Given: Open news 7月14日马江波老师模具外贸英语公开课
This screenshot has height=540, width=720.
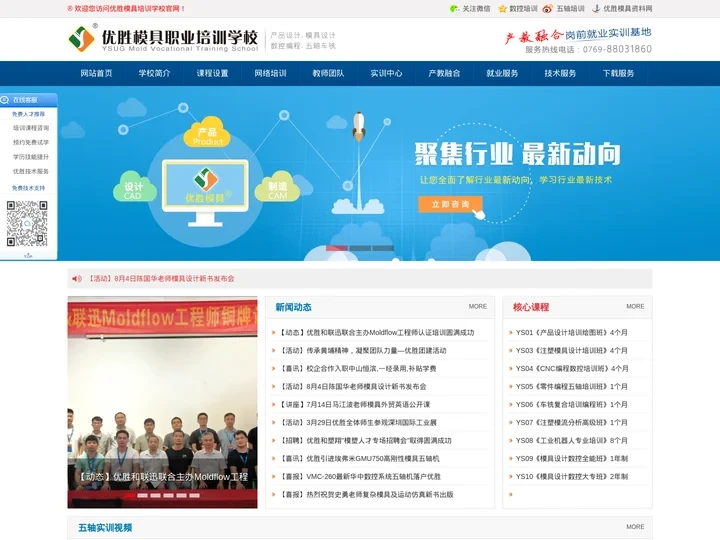Looking at the screenshot, I should click(354, 404).
